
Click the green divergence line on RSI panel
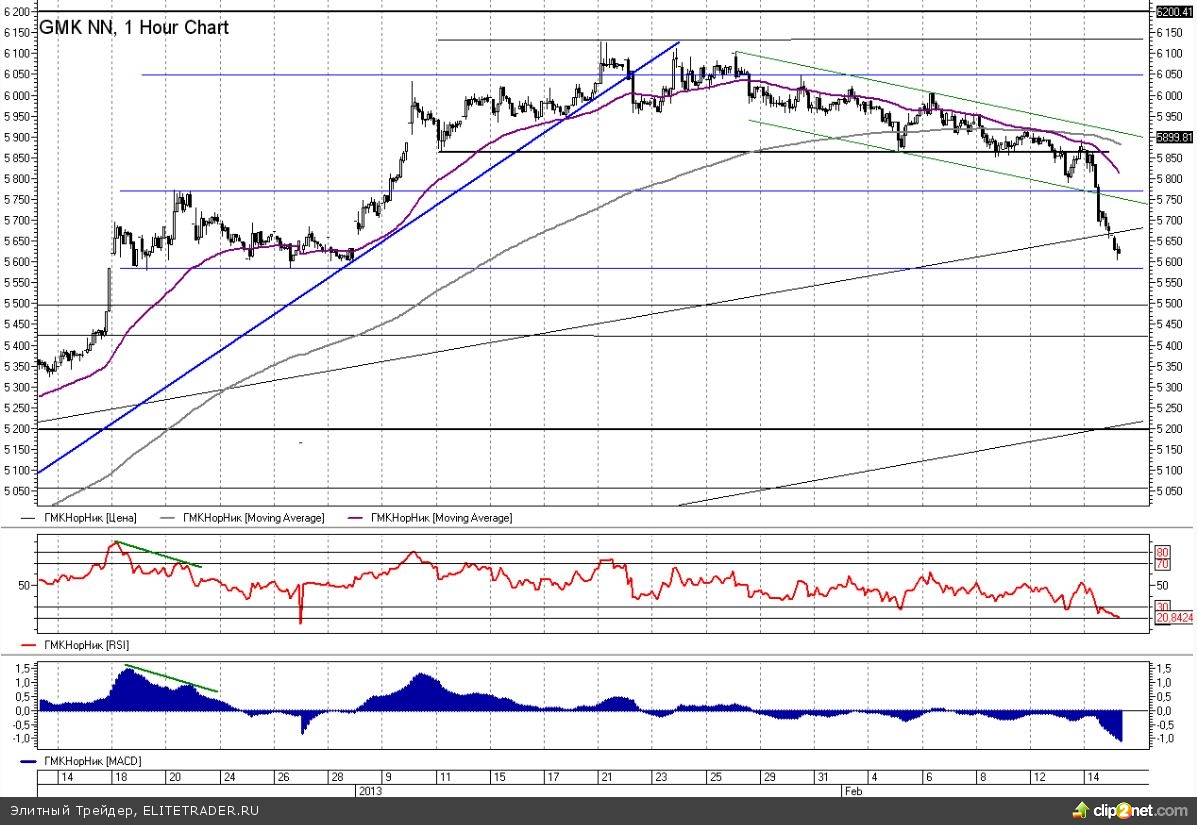(x=158, y=554)
